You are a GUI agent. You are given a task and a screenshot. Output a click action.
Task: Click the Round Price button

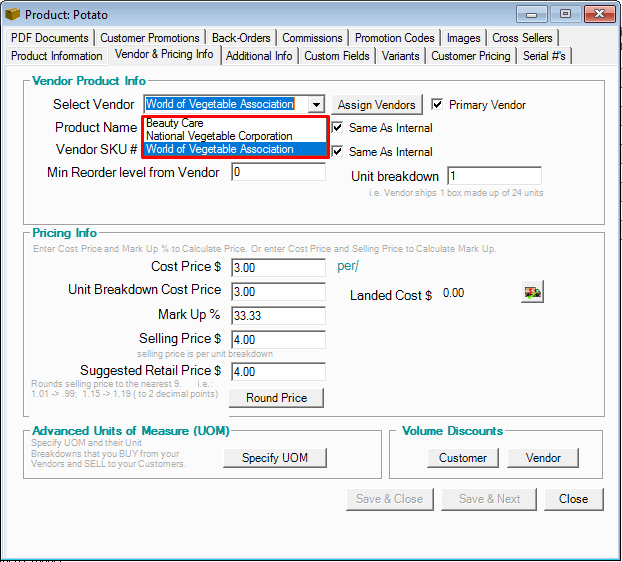click(x=276, y=397)
